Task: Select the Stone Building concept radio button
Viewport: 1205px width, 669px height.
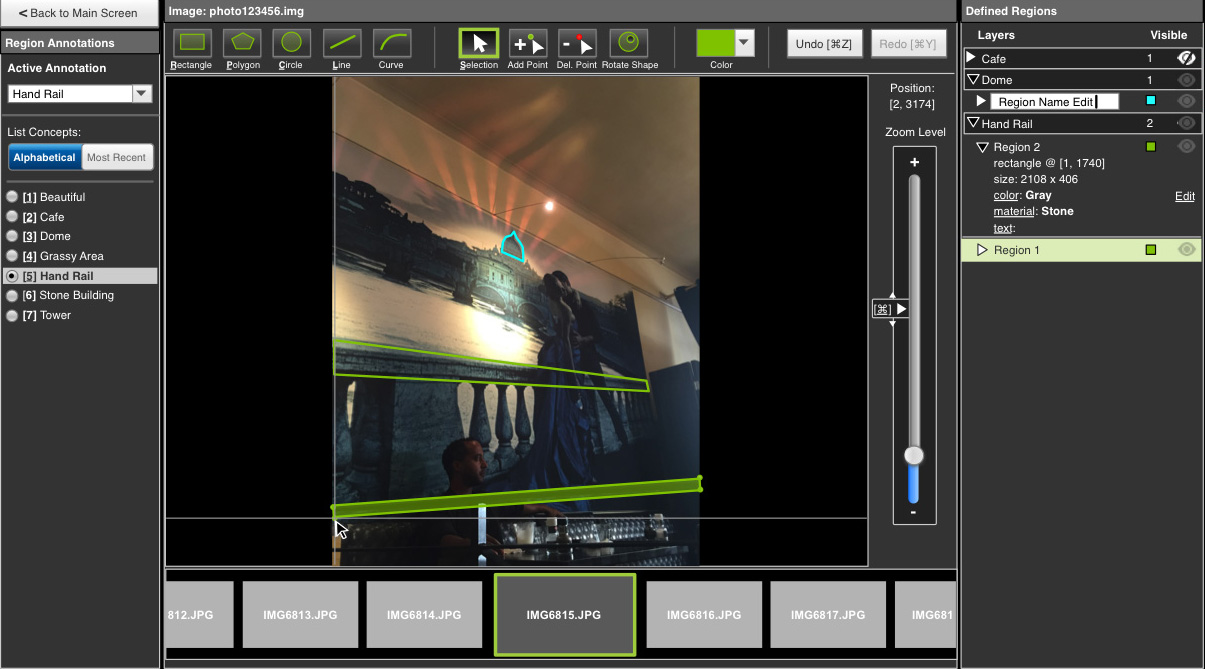Action: 12,296
